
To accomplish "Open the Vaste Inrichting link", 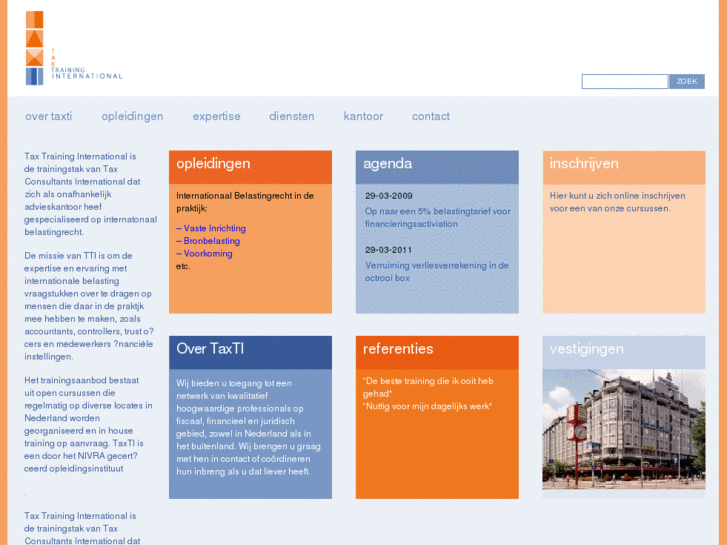I will tap(211, 228).
